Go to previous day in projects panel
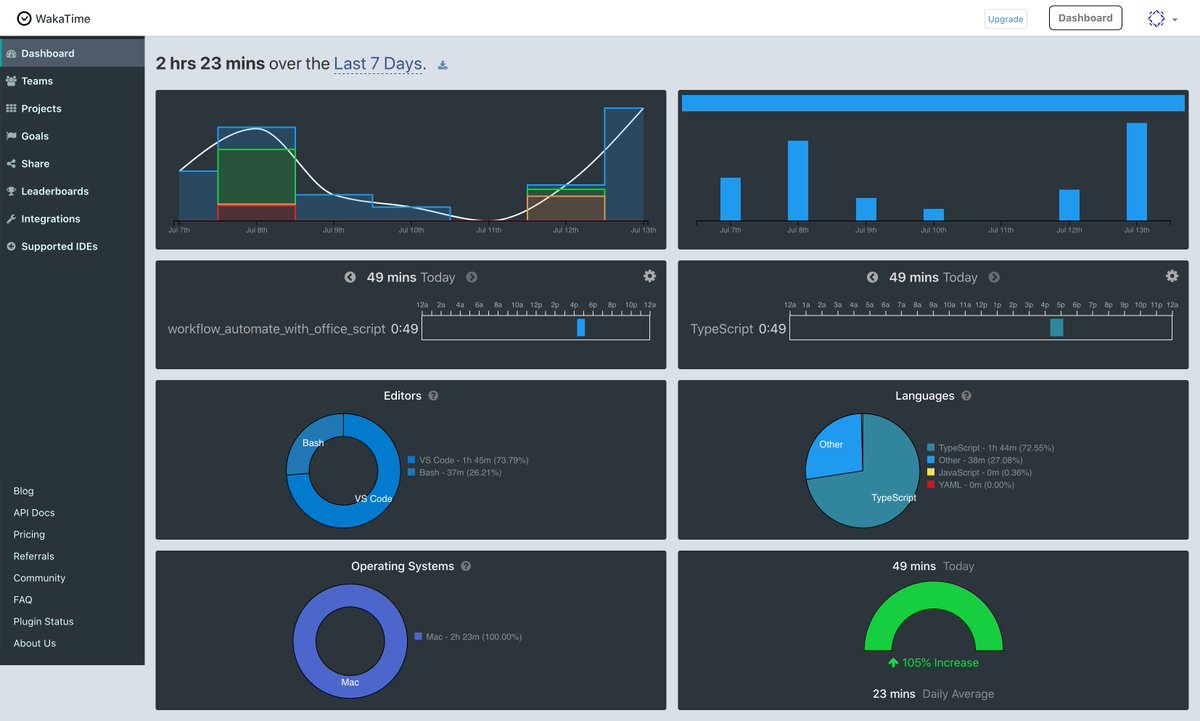This screenshot has height=721, width=1200. [350, 277]
